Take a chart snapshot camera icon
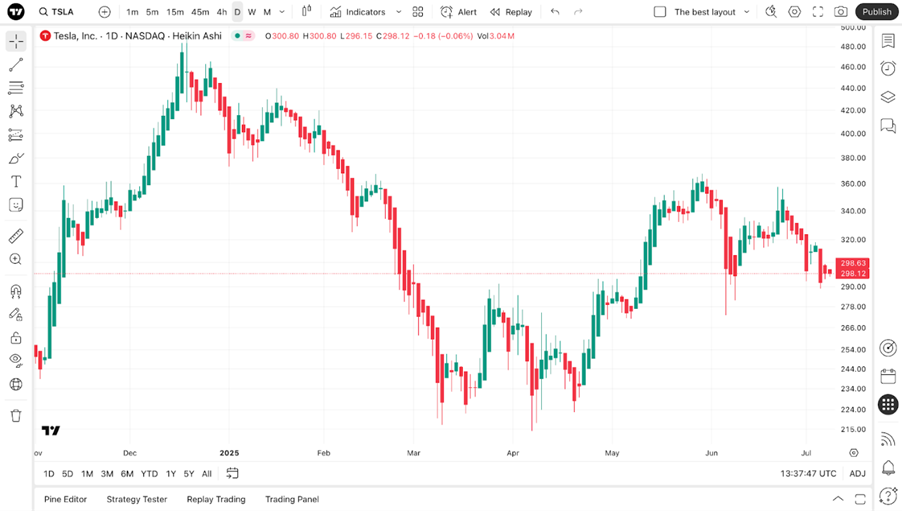The width and height of the screenshot is (902, 511). [840, 12]
